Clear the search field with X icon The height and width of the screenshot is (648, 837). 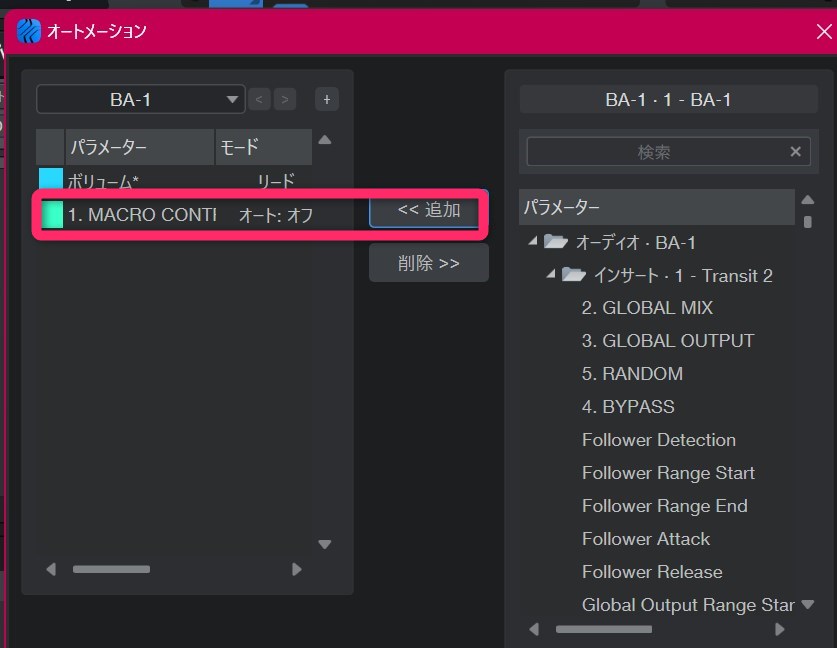point(796,152)
